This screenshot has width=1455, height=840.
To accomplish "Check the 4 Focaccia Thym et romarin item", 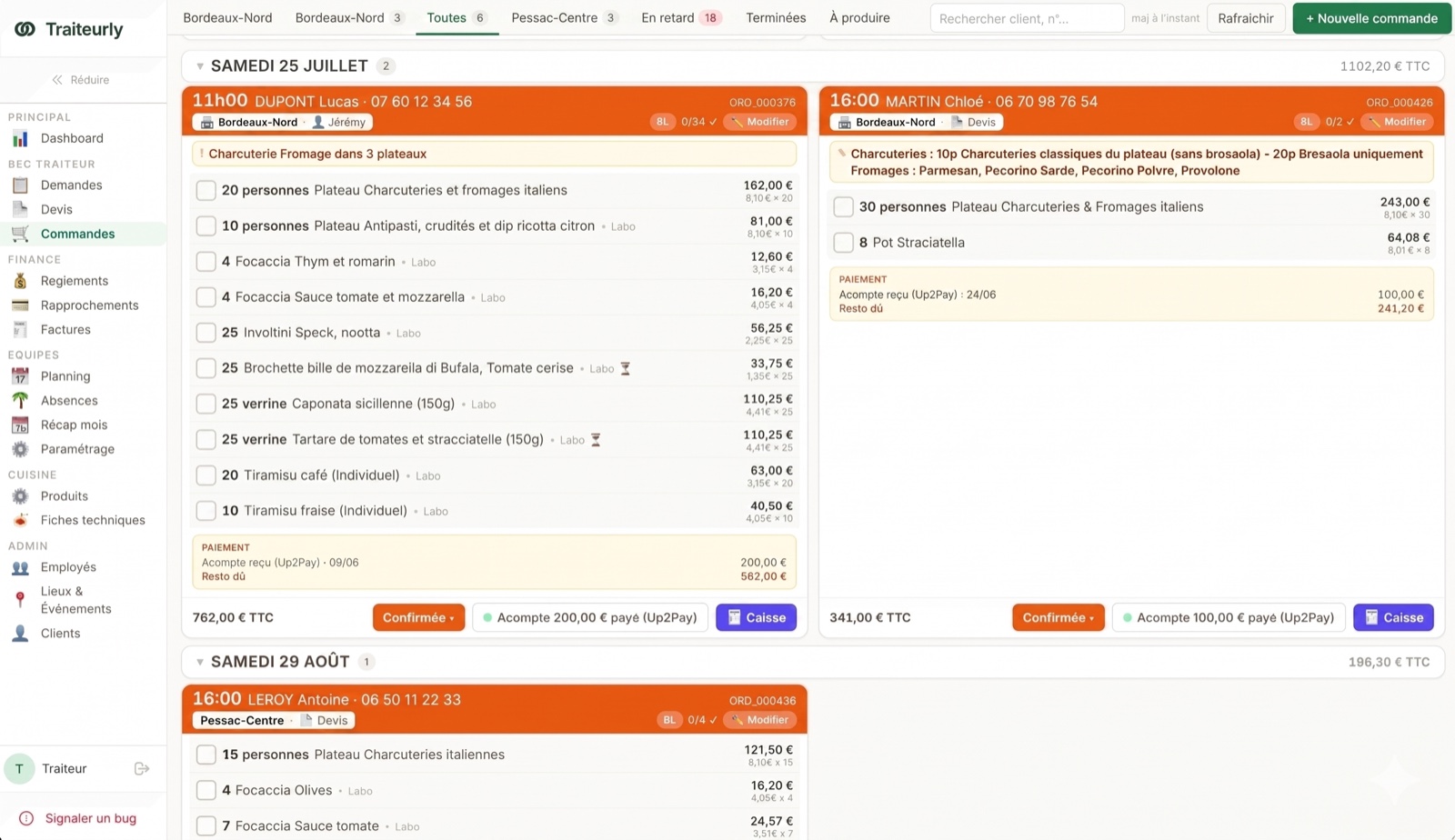I will [206, 262].
